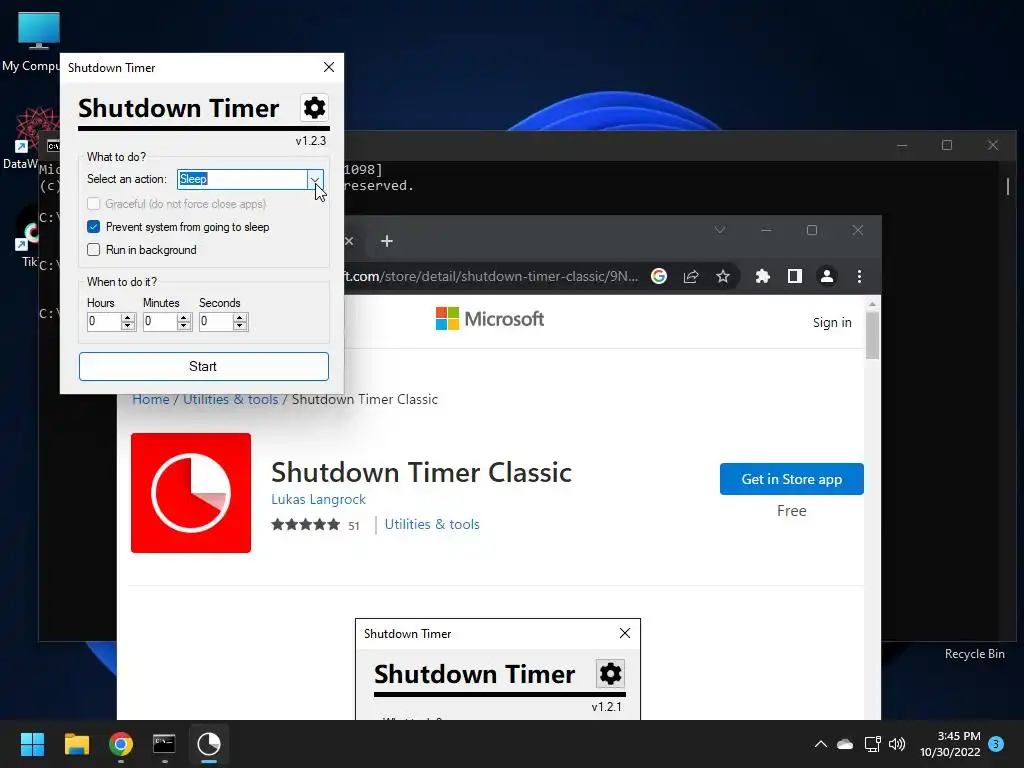
Task: Select Recycle Bin desktop label
Action: coord(974,654)
